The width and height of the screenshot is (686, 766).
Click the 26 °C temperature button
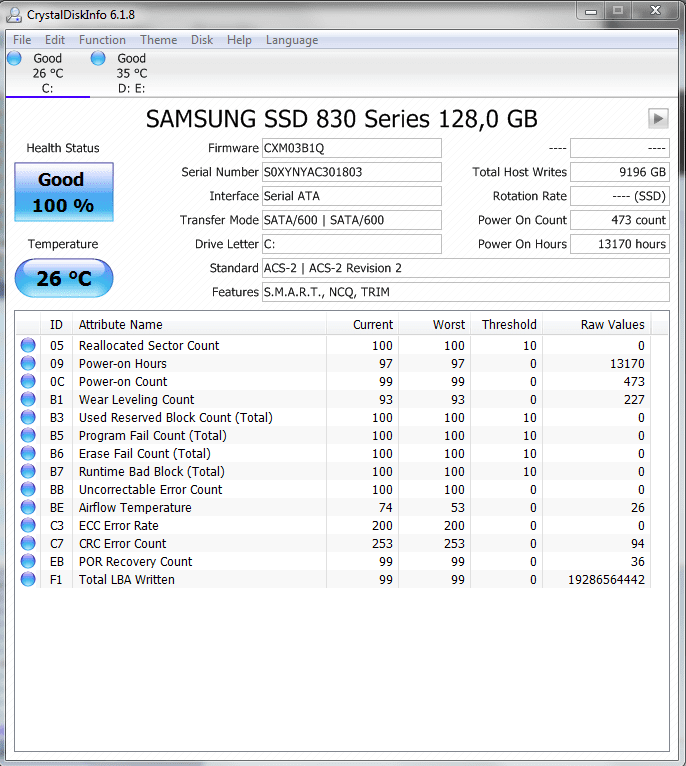point(64,278)
